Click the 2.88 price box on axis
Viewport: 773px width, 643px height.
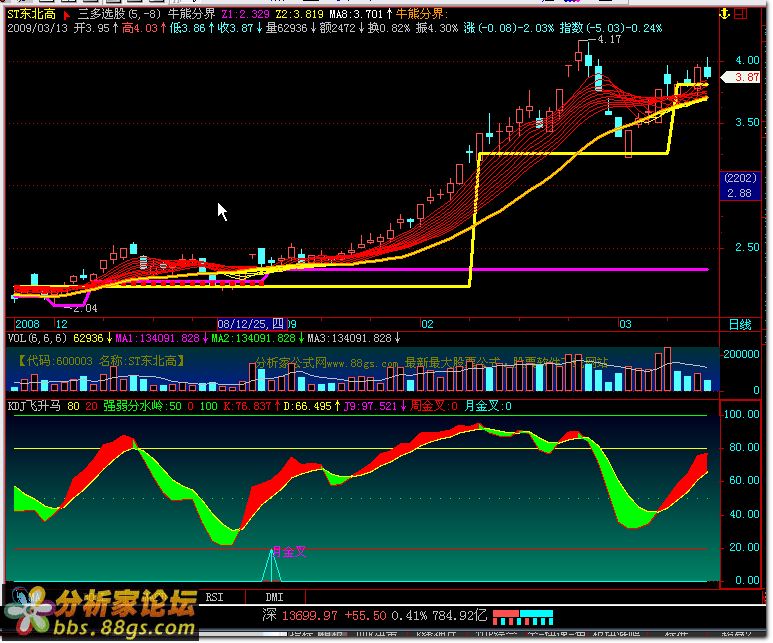pyautogui.click(x=738, y=193)
